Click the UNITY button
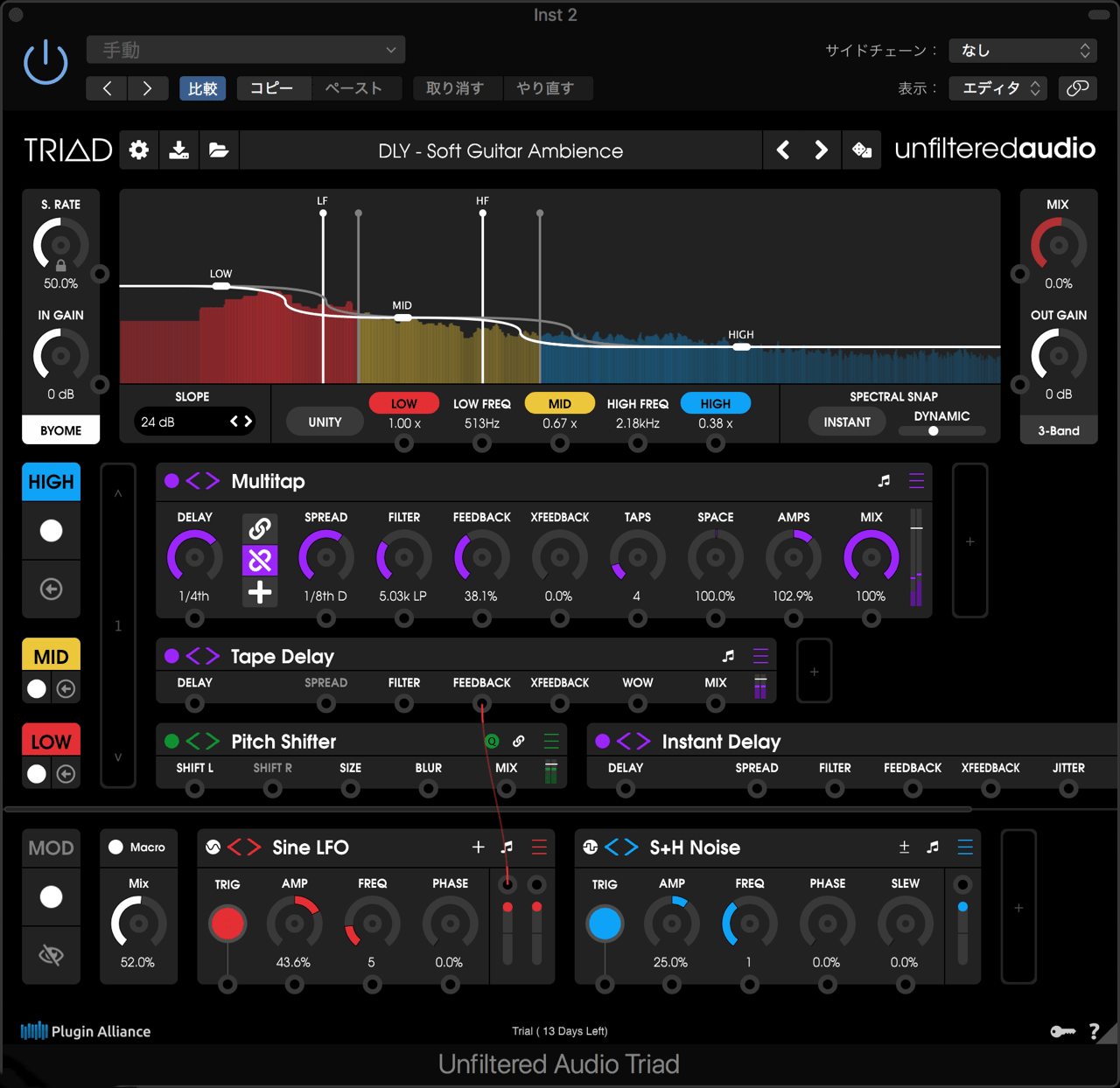 click(x=325, y=422)
